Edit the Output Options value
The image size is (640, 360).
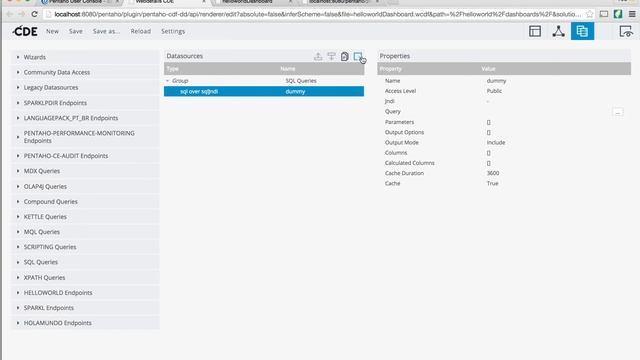(x=489, y=132)
